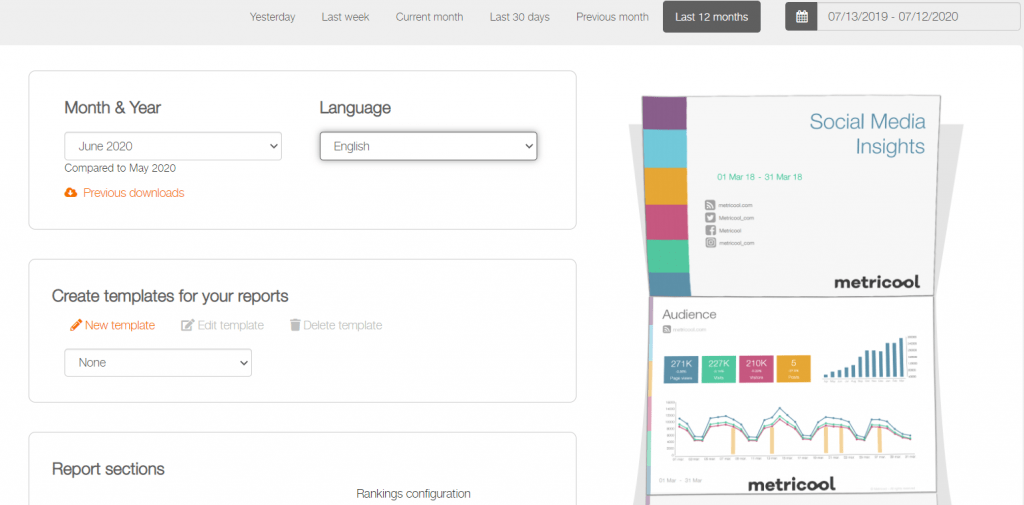Click the 'Report sections' heading
Viewport: 1024px width, 505px height.
click(108, 469)
